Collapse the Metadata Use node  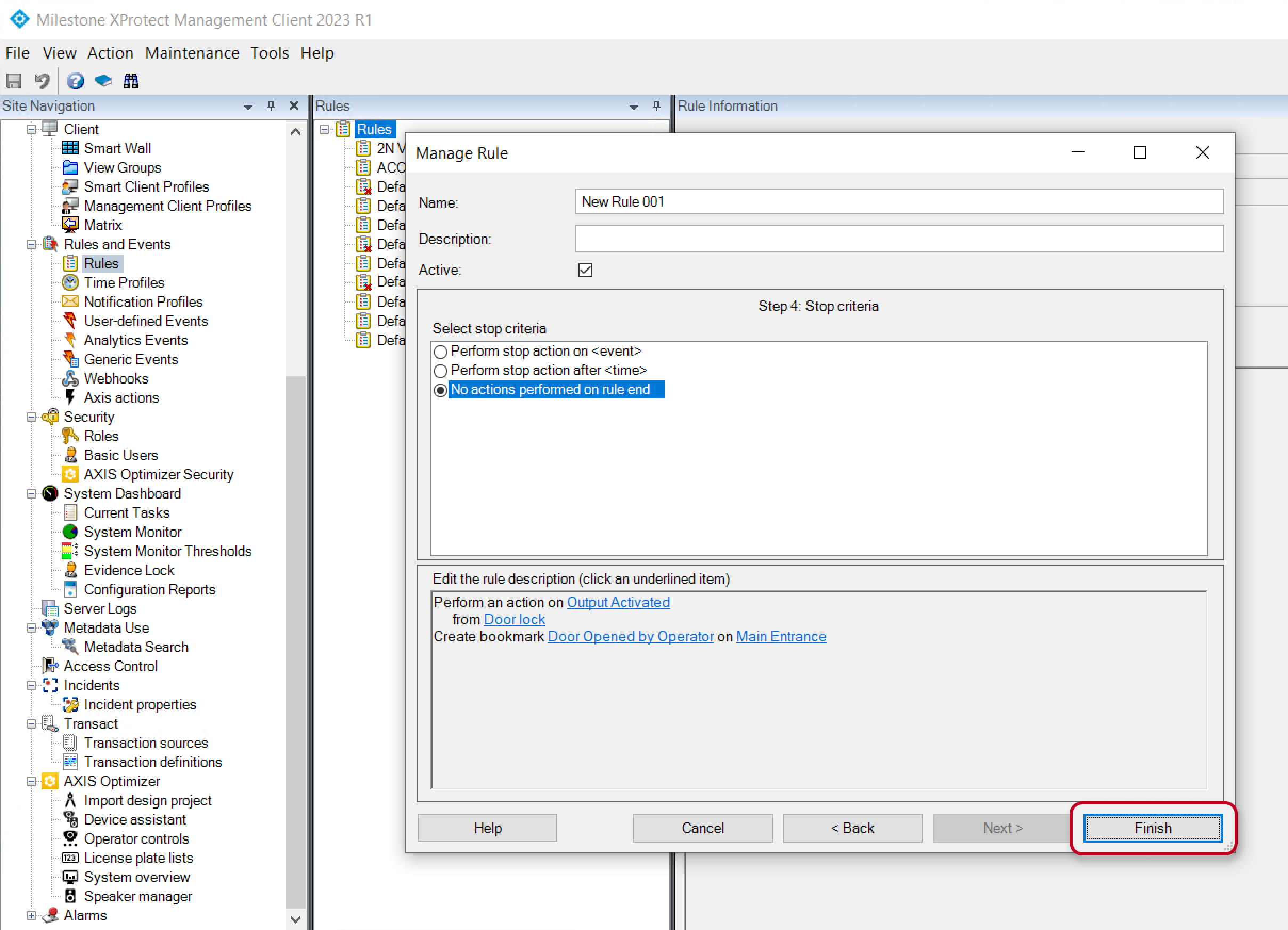coord(31,628)
